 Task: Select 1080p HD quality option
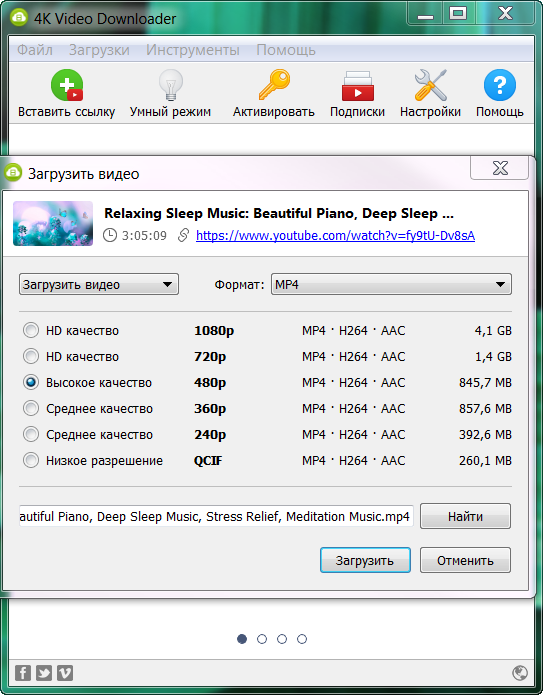pos(31,330)
